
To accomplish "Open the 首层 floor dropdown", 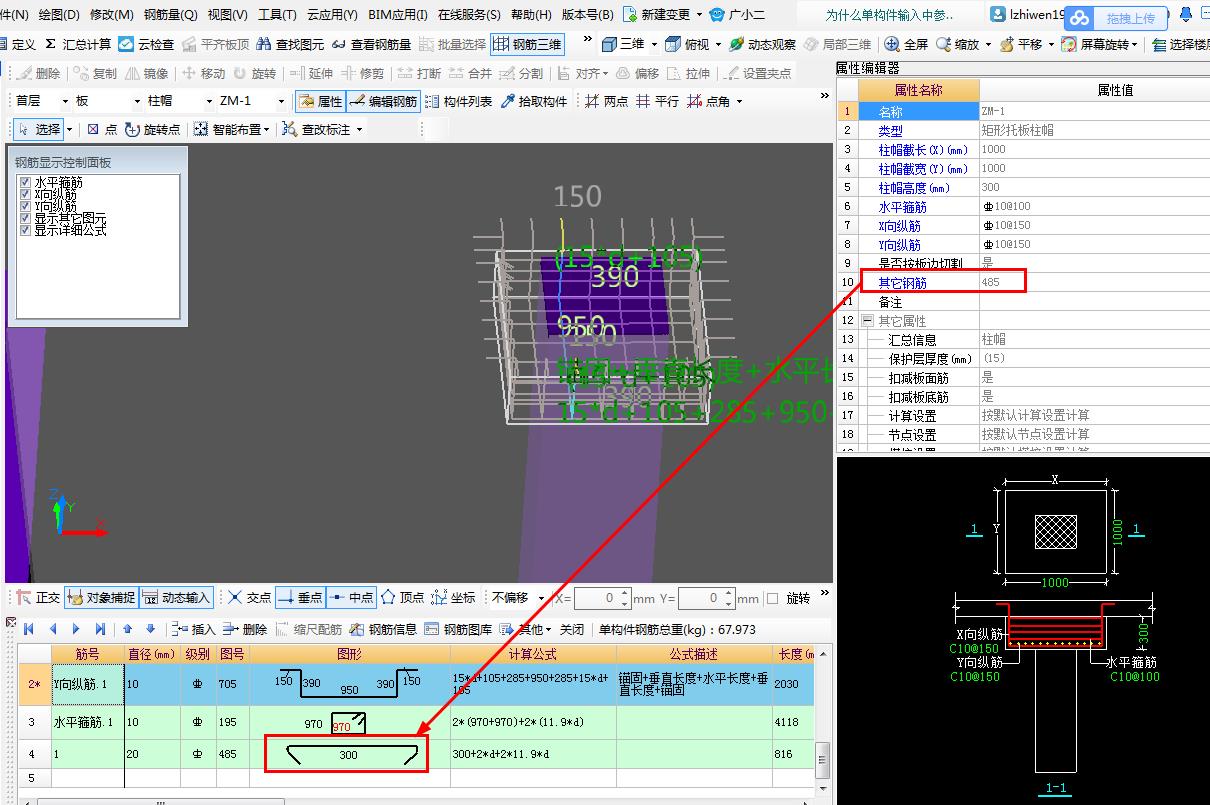I will (66, 101).
